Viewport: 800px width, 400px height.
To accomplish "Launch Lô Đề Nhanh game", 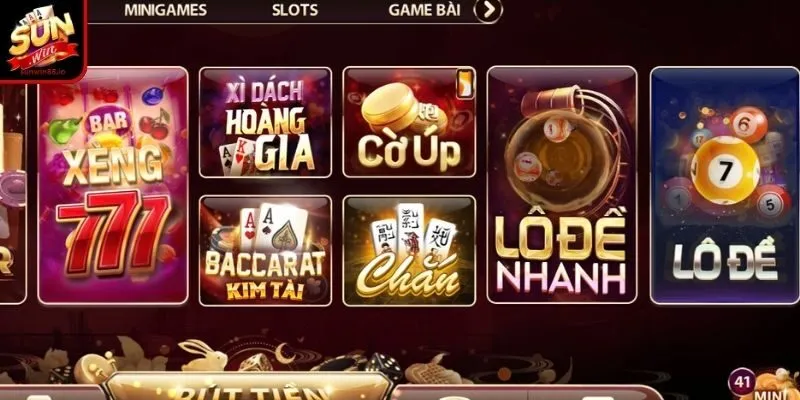I will click(562, 185).
